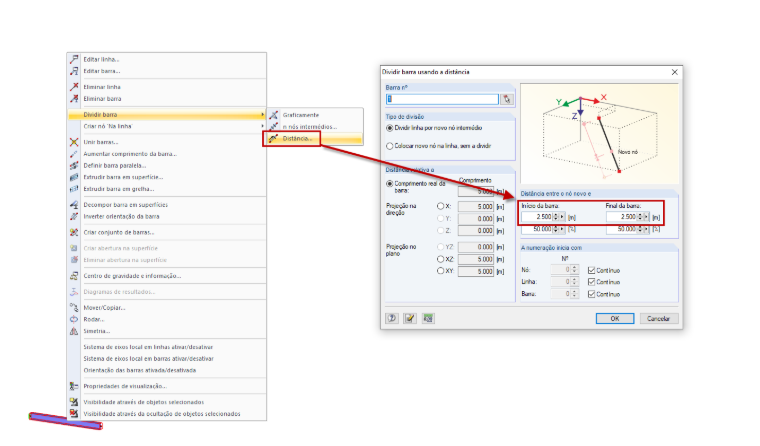This screenshot has width=760, height=446.
Task: Select Comprimento real da barra option
Action: 389,184
